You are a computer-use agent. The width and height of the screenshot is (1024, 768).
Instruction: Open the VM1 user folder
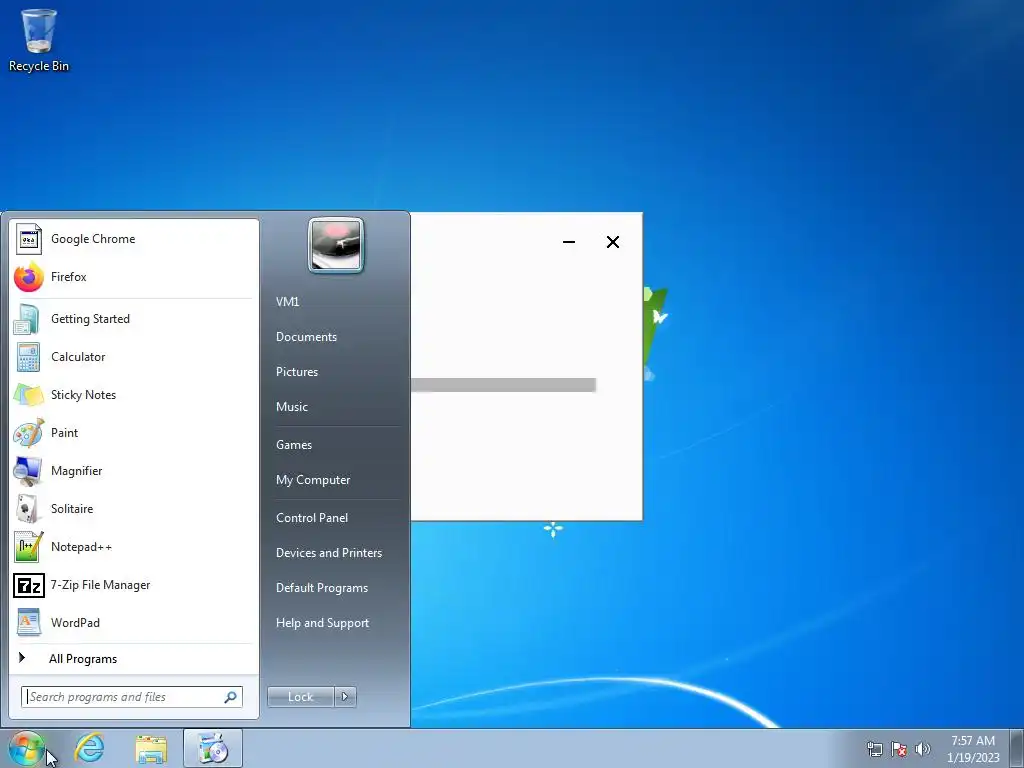point(287,302)
